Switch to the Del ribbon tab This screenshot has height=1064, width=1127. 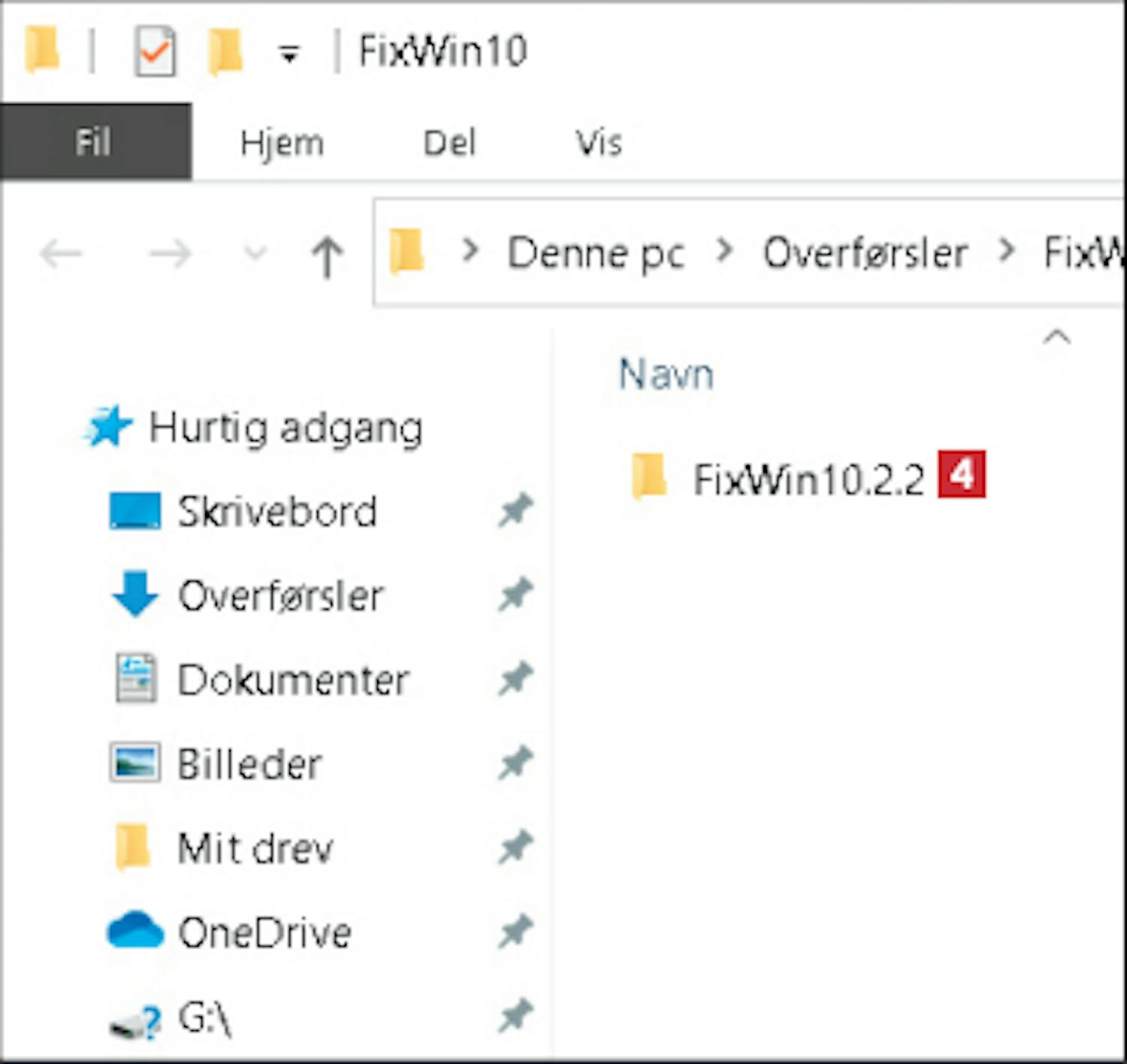pyautogui.click(x=449, y=143)
